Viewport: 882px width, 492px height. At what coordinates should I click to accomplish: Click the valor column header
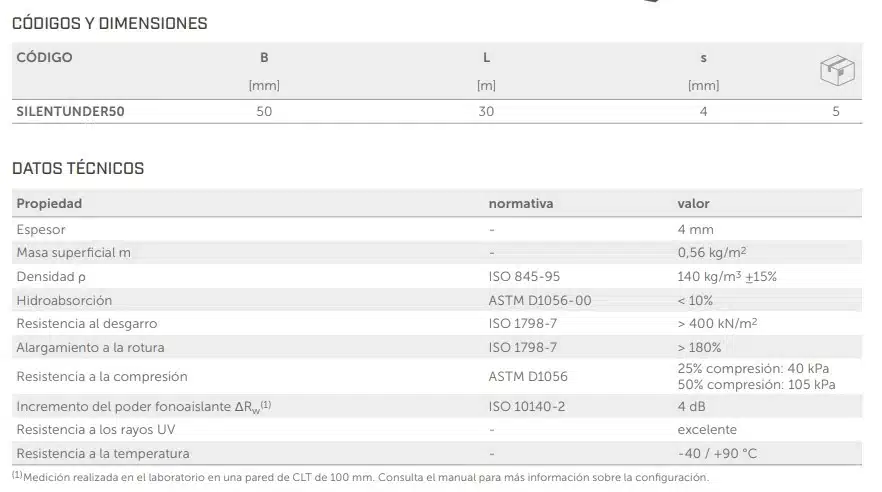[x=693, y=203]
